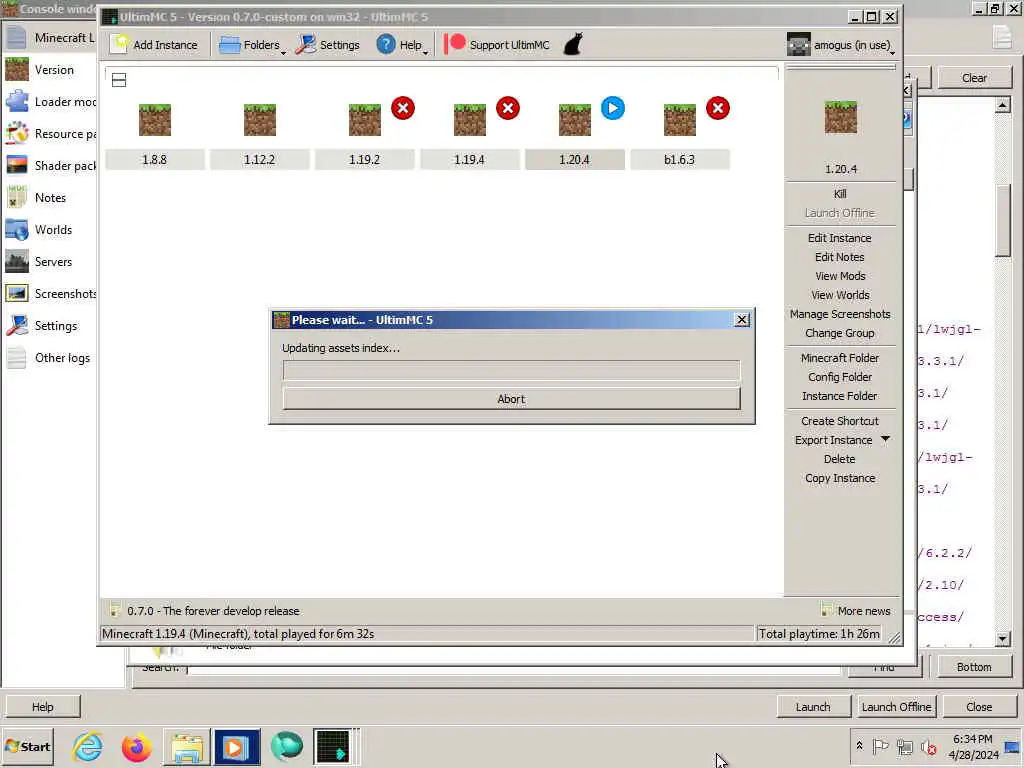Click the 1.20.4 icon in side panel
1024x768 pixels.
[x=840, y=118]
